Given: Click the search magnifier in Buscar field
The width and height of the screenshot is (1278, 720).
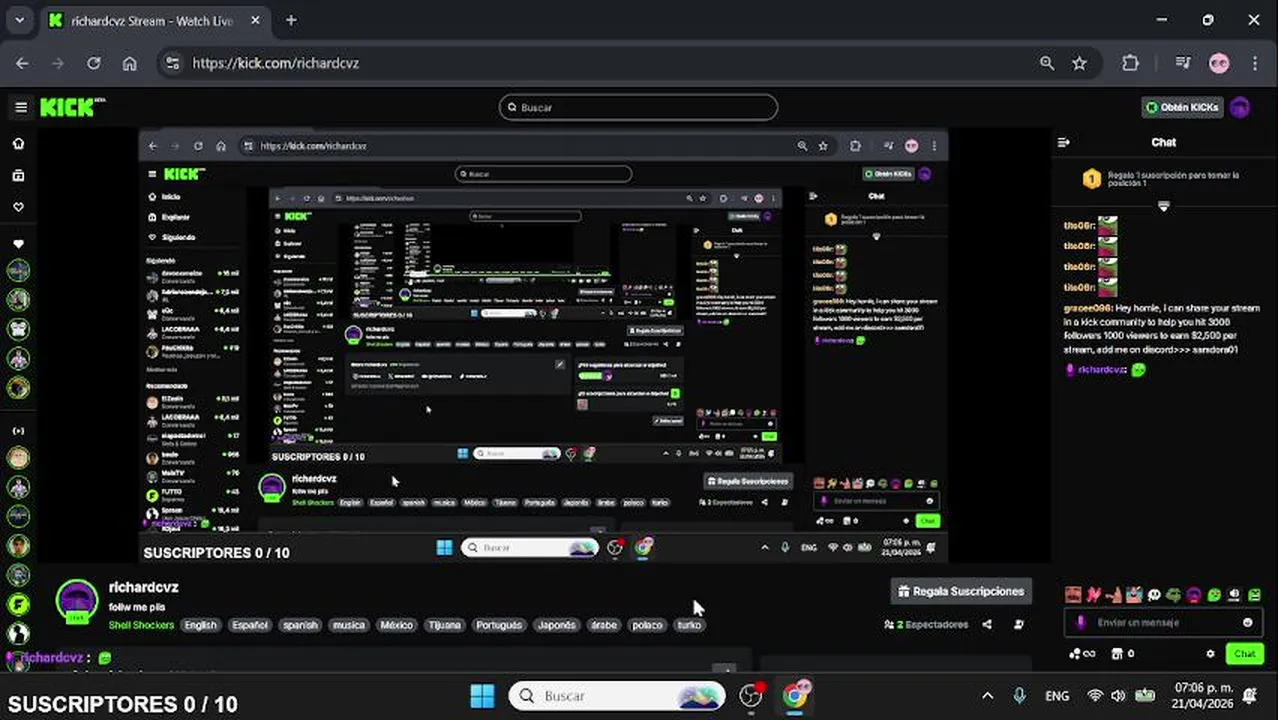Looking at the screenshot, I should [x=513, y=107].
